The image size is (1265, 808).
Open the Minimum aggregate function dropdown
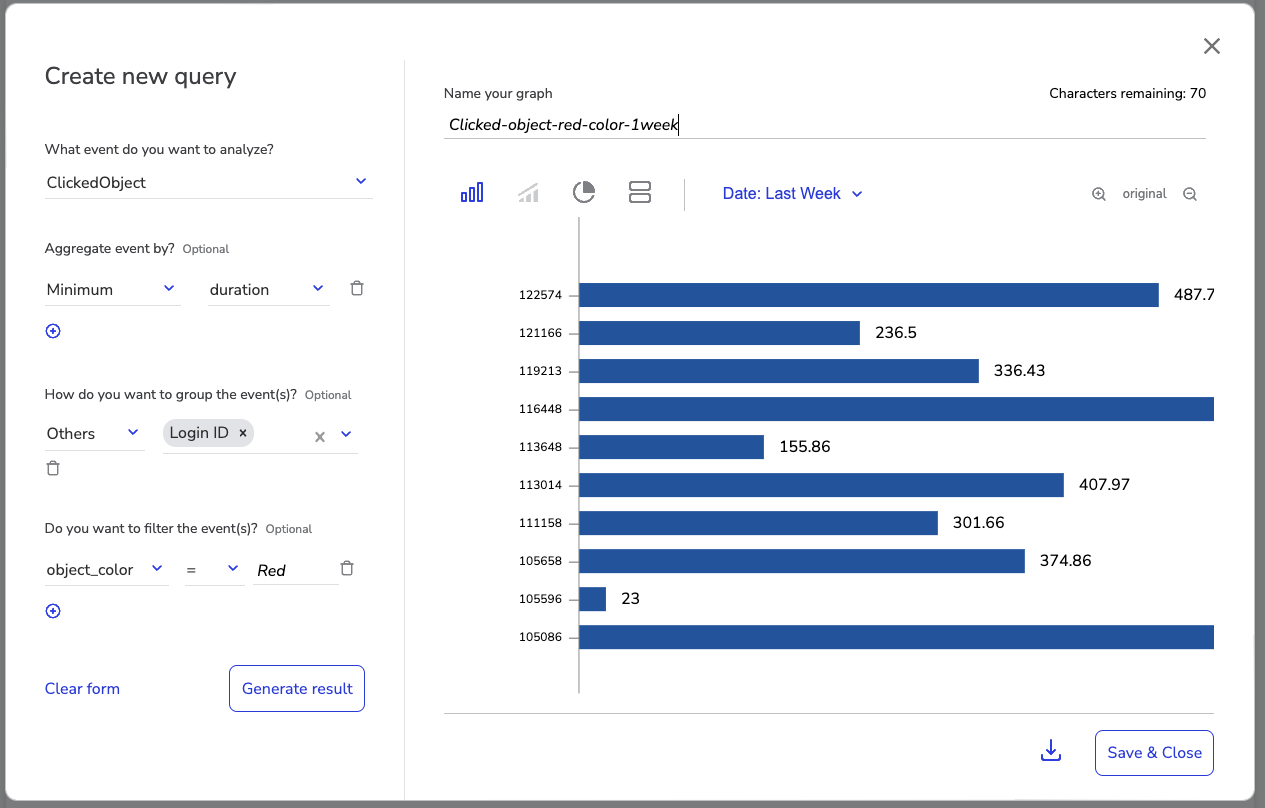click(113, 289)
